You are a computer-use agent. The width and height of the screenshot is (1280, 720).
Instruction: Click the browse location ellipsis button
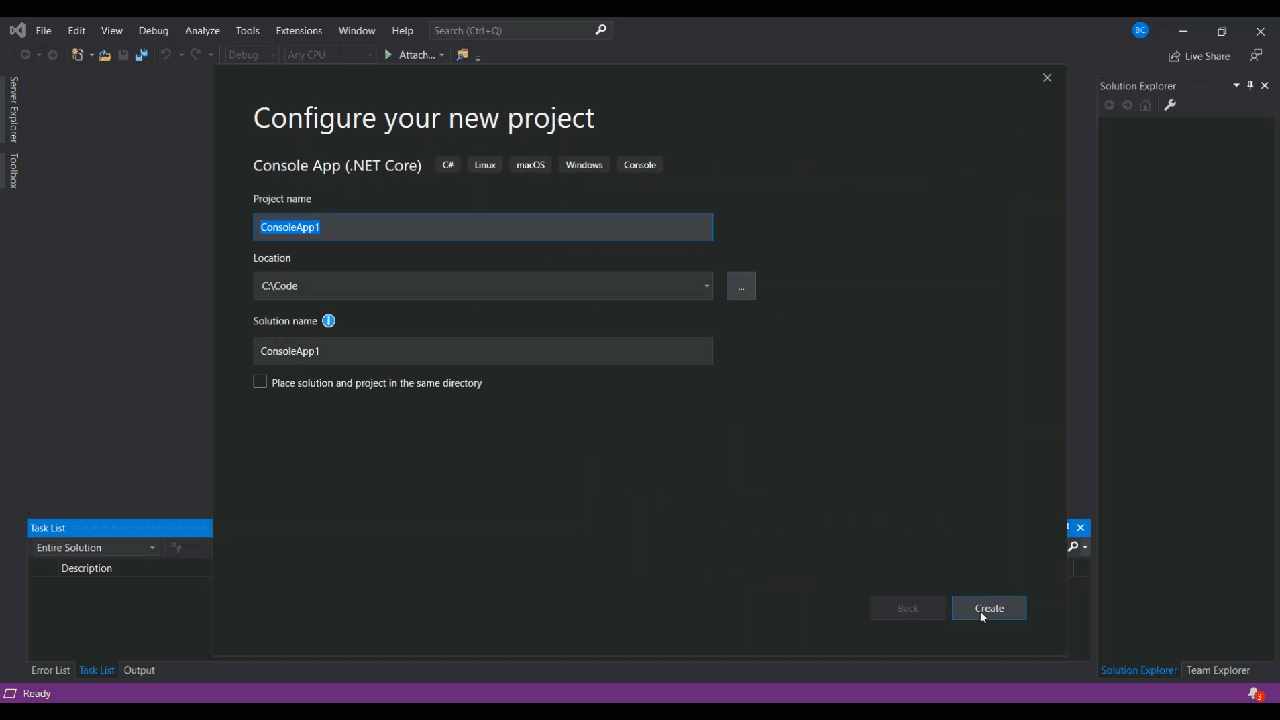tap(741, 286)
